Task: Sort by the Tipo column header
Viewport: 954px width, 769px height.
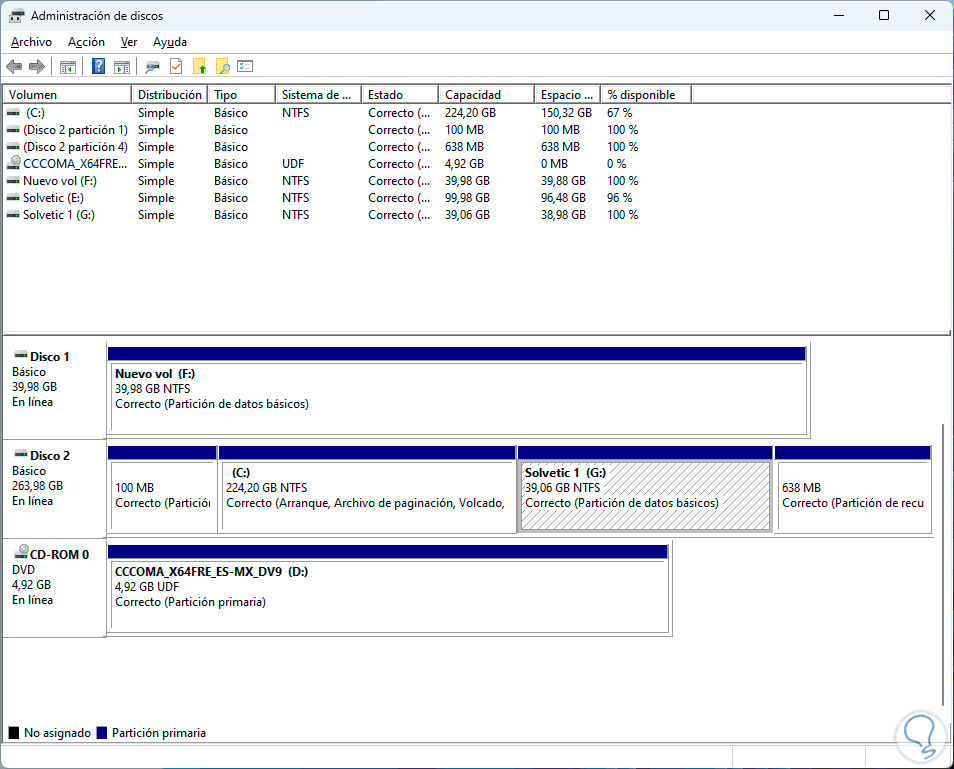Action: click(242, 94)
